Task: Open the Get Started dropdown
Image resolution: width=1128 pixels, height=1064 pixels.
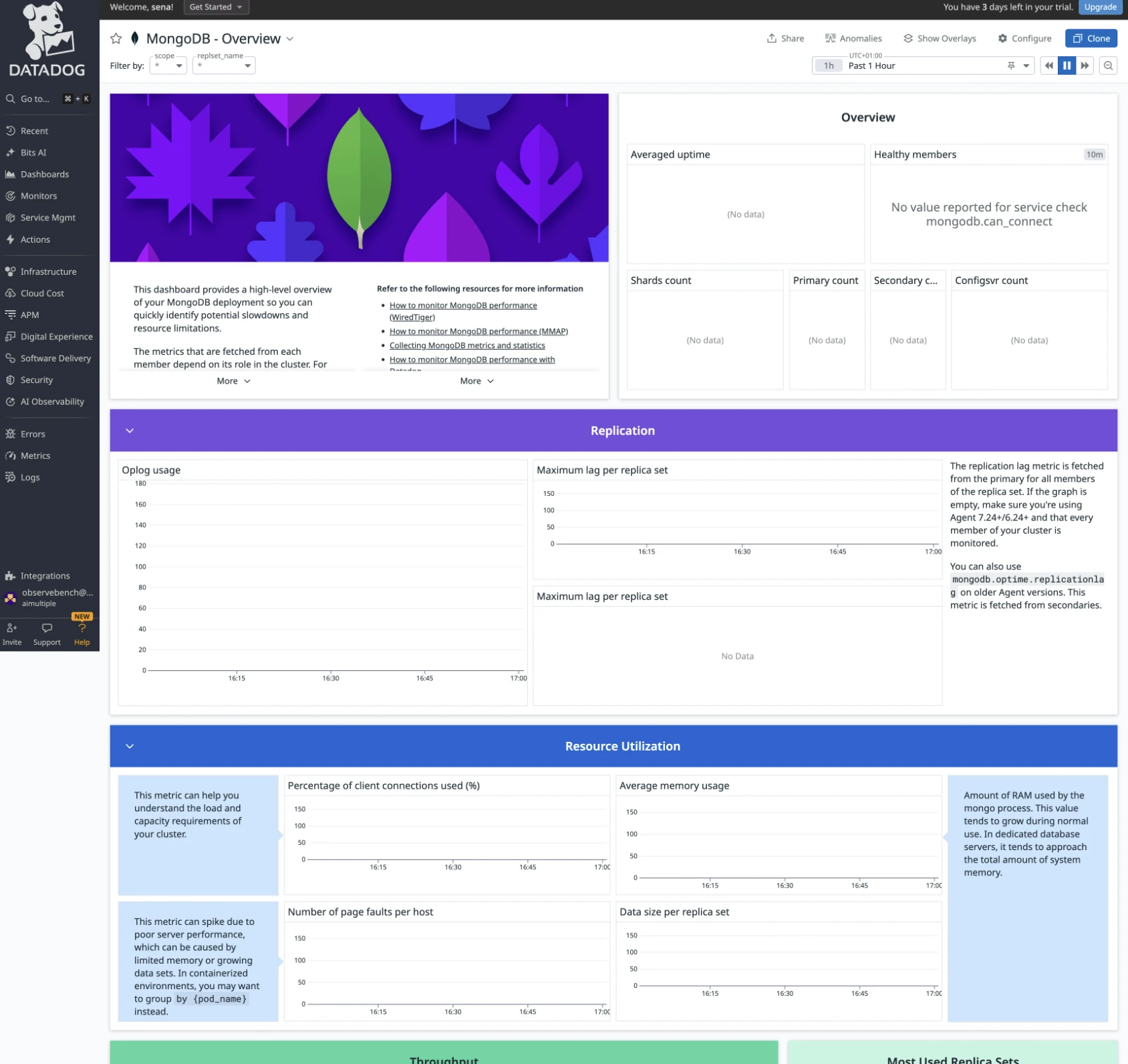Action: point(216,7)
